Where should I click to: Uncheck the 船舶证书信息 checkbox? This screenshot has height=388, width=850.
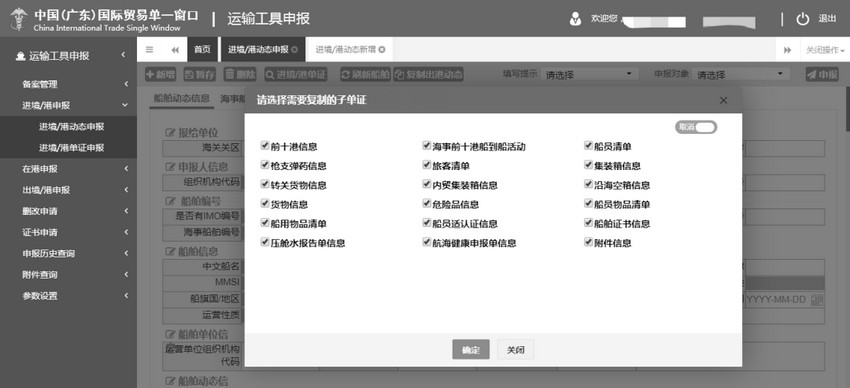tap(588, 223)
